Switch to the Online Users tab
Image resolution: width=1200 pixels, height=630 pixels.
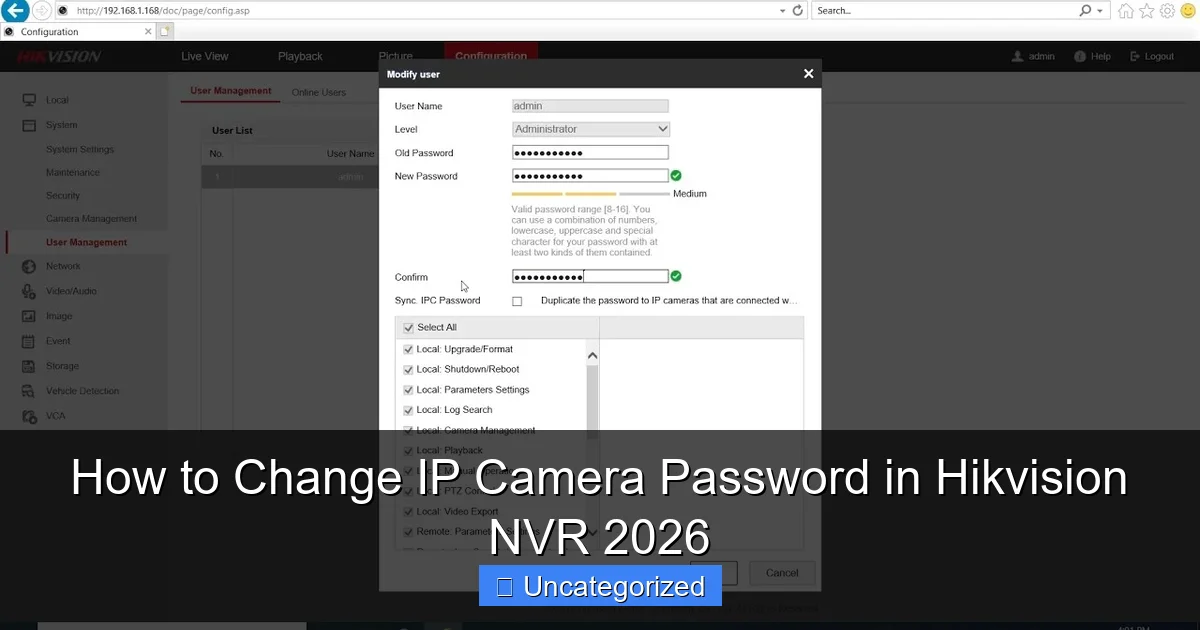click(x=318, y=91)
